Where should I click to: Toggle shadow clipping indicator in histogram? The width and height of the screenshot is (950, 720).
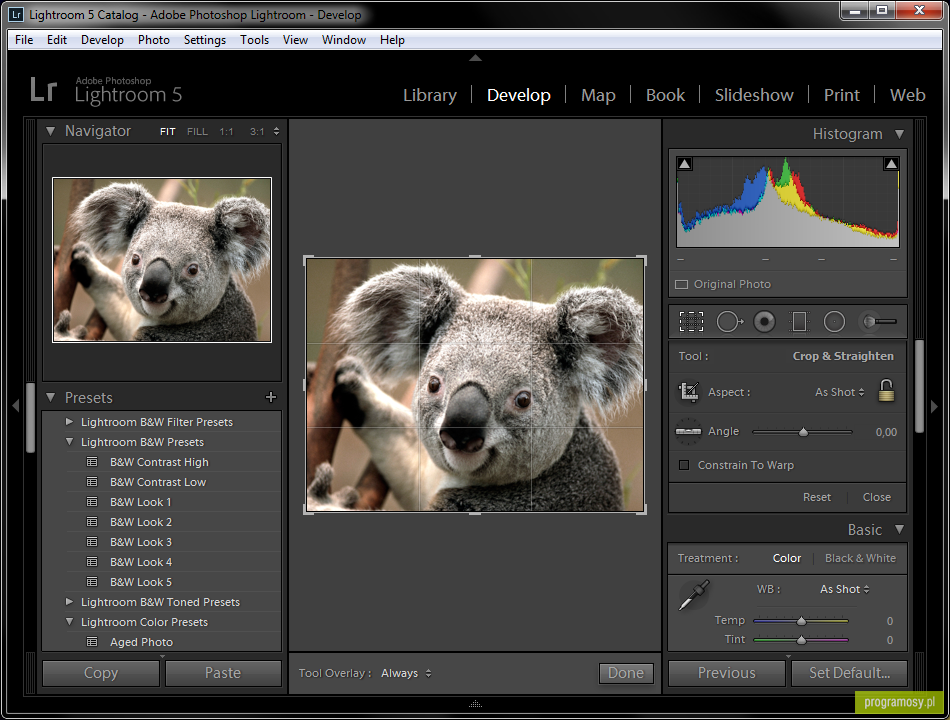click(685, 164)
